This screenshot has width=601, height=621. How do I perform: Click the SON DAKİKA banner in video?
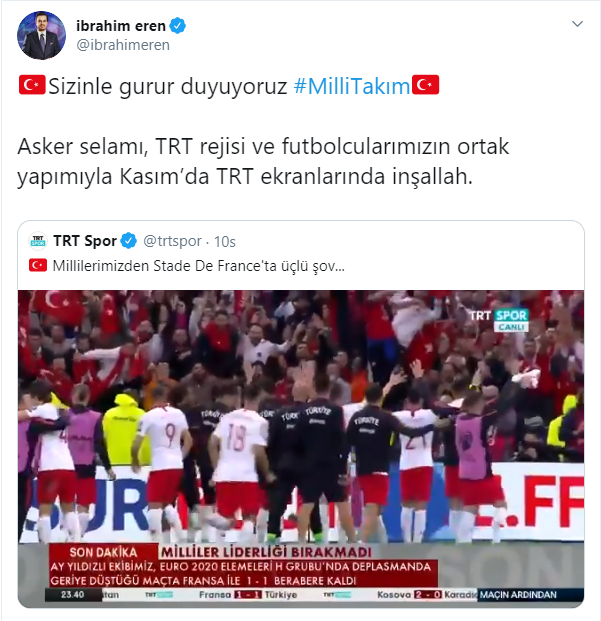(x=103, y=552)
